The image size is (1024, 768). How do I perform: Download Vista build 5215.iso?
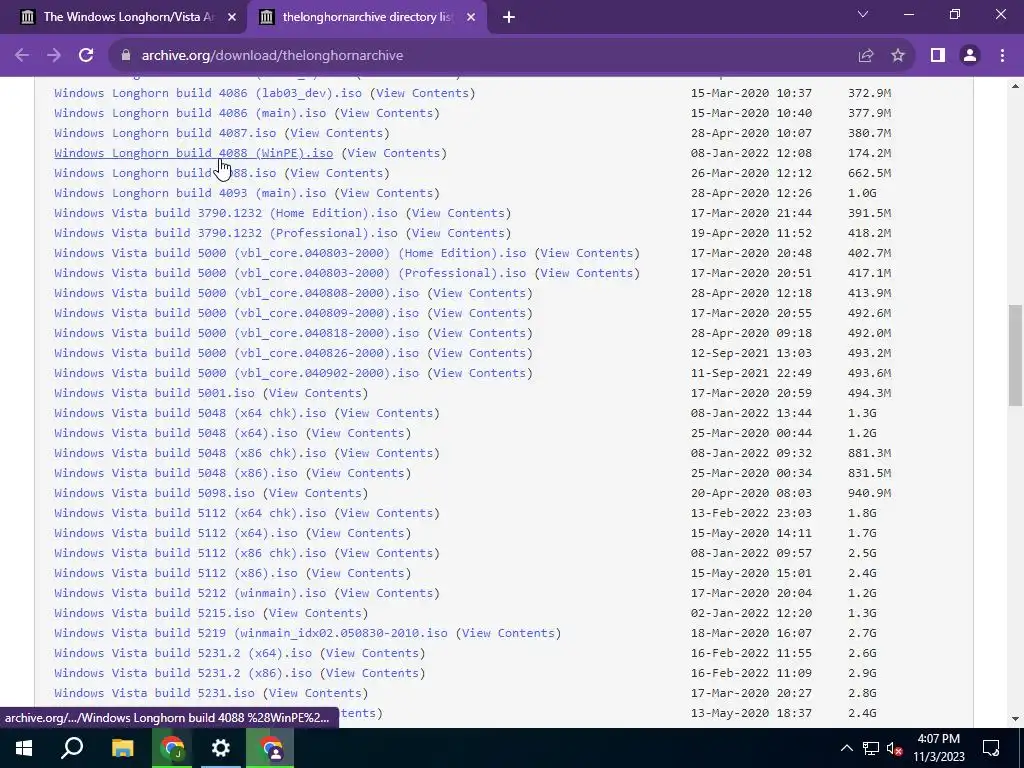tap(154, 613)
